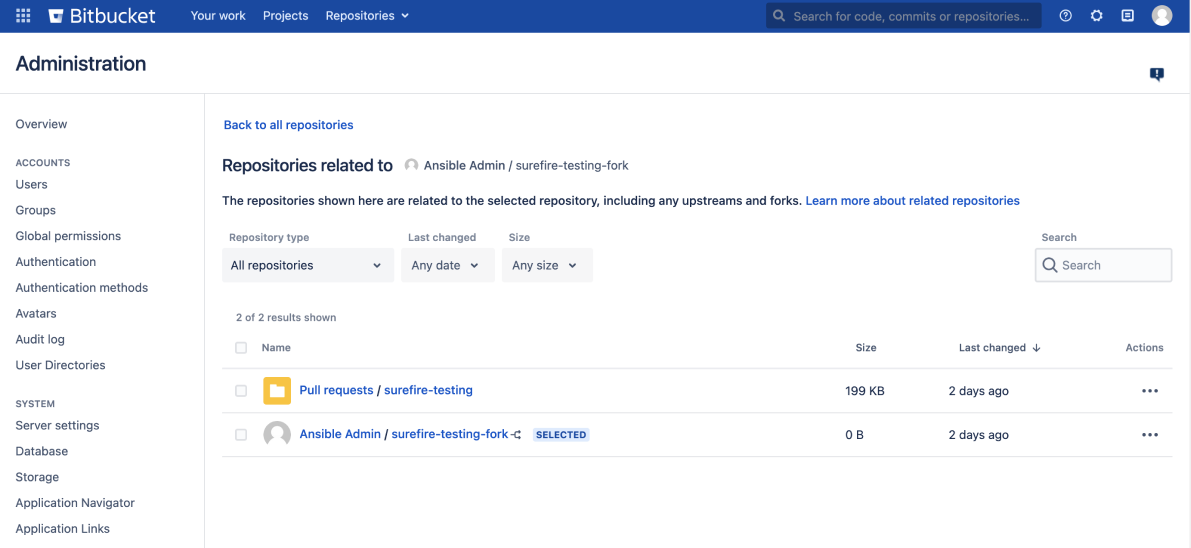
Task: Click the Name column header
Action: tap(276, 347)
